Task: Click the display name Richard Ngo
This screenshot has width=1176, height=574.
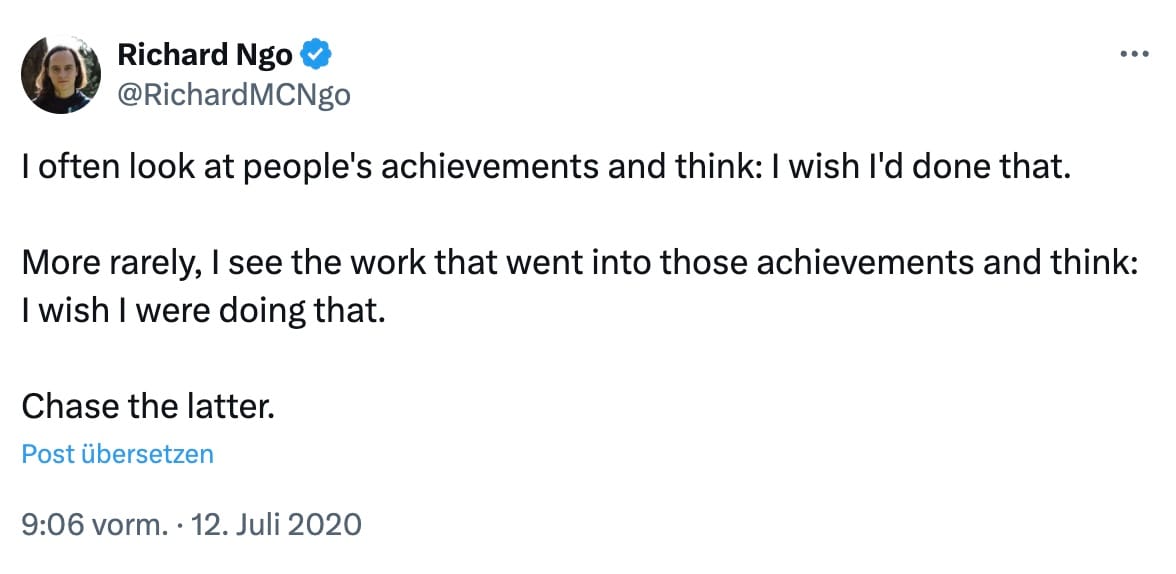Action: click(x=205, y=55)
